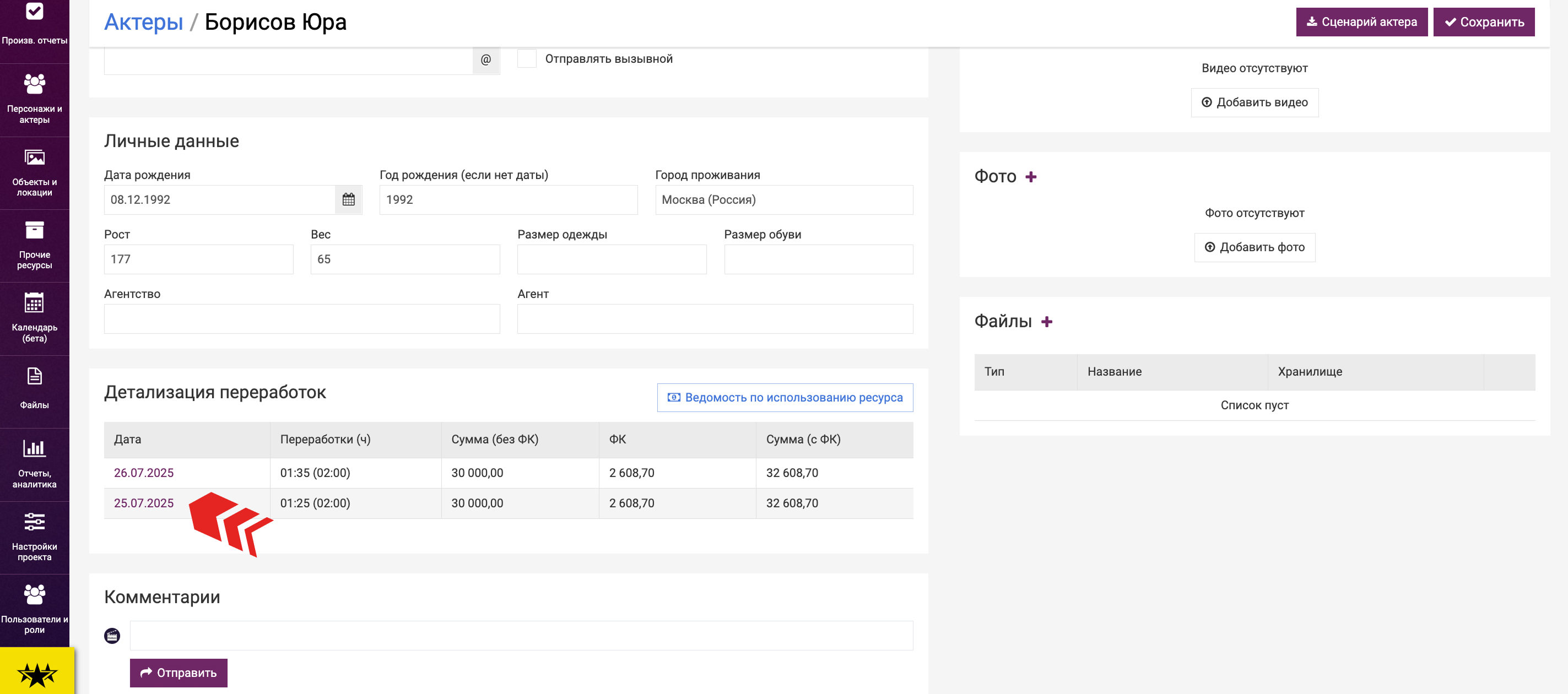Viewport: 1568px width, 694px height.
Task: Open overtime entry 25.07.2025
Action: [x=144, y=503]
